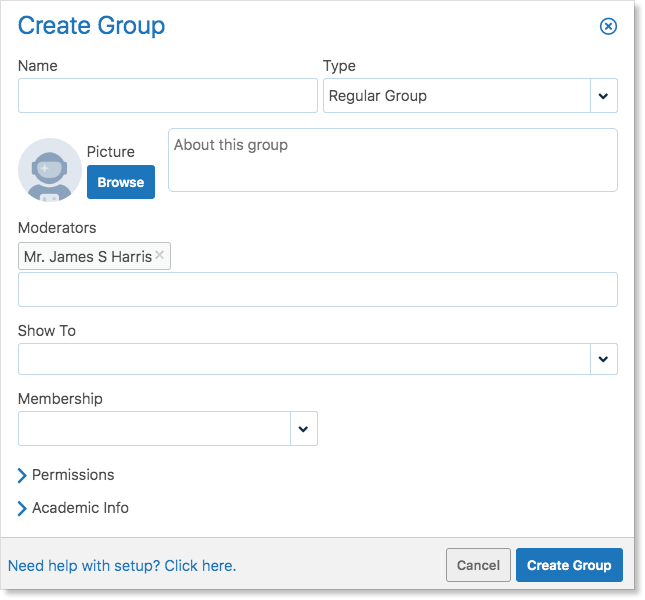Click the Browse picture button
Image resolution: width=645 pixels, height=600 pixels.
(121, 182)
